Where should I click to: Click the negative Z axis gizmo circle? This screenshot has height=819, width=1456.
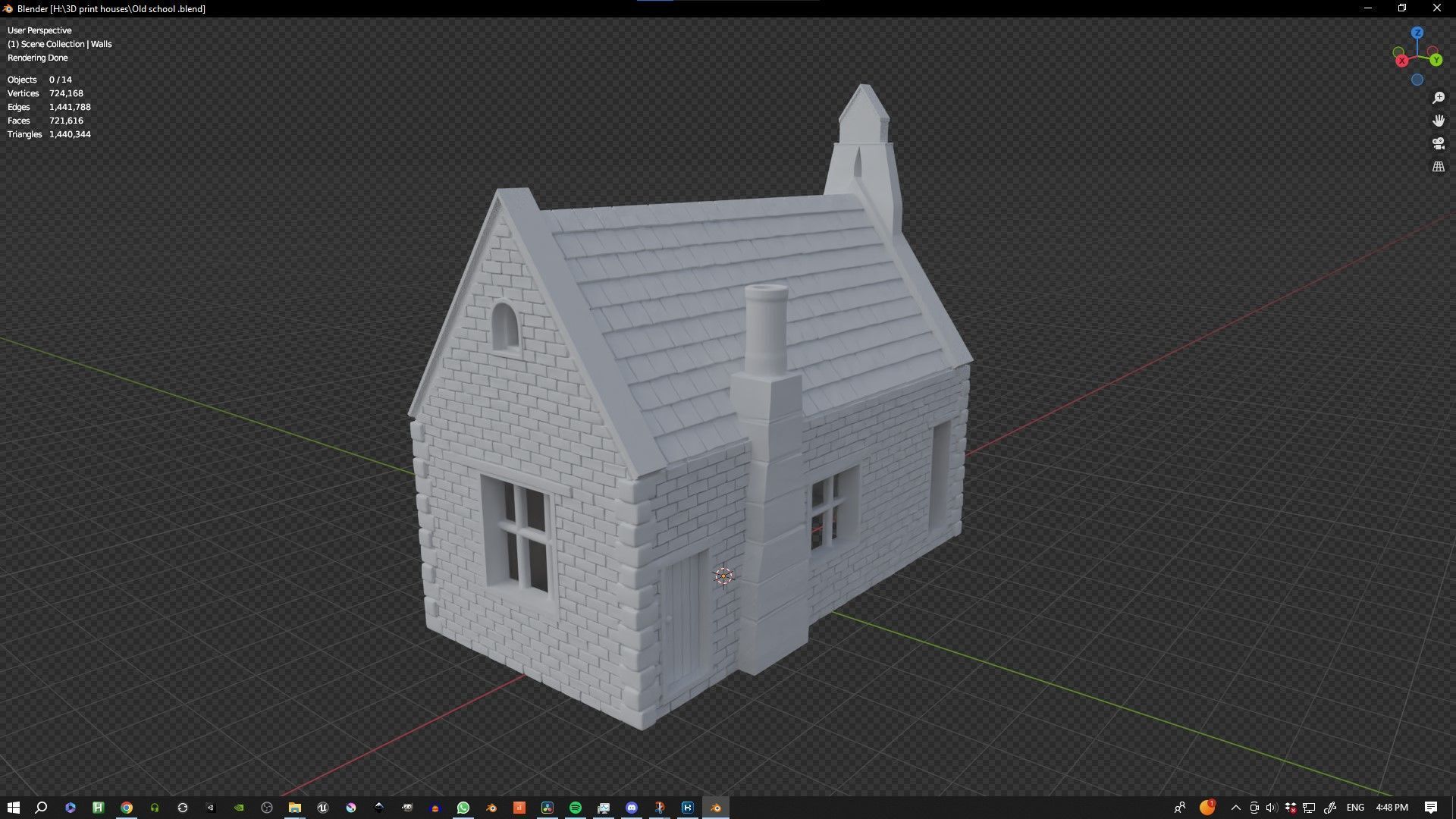click(x=1417, y=80)
